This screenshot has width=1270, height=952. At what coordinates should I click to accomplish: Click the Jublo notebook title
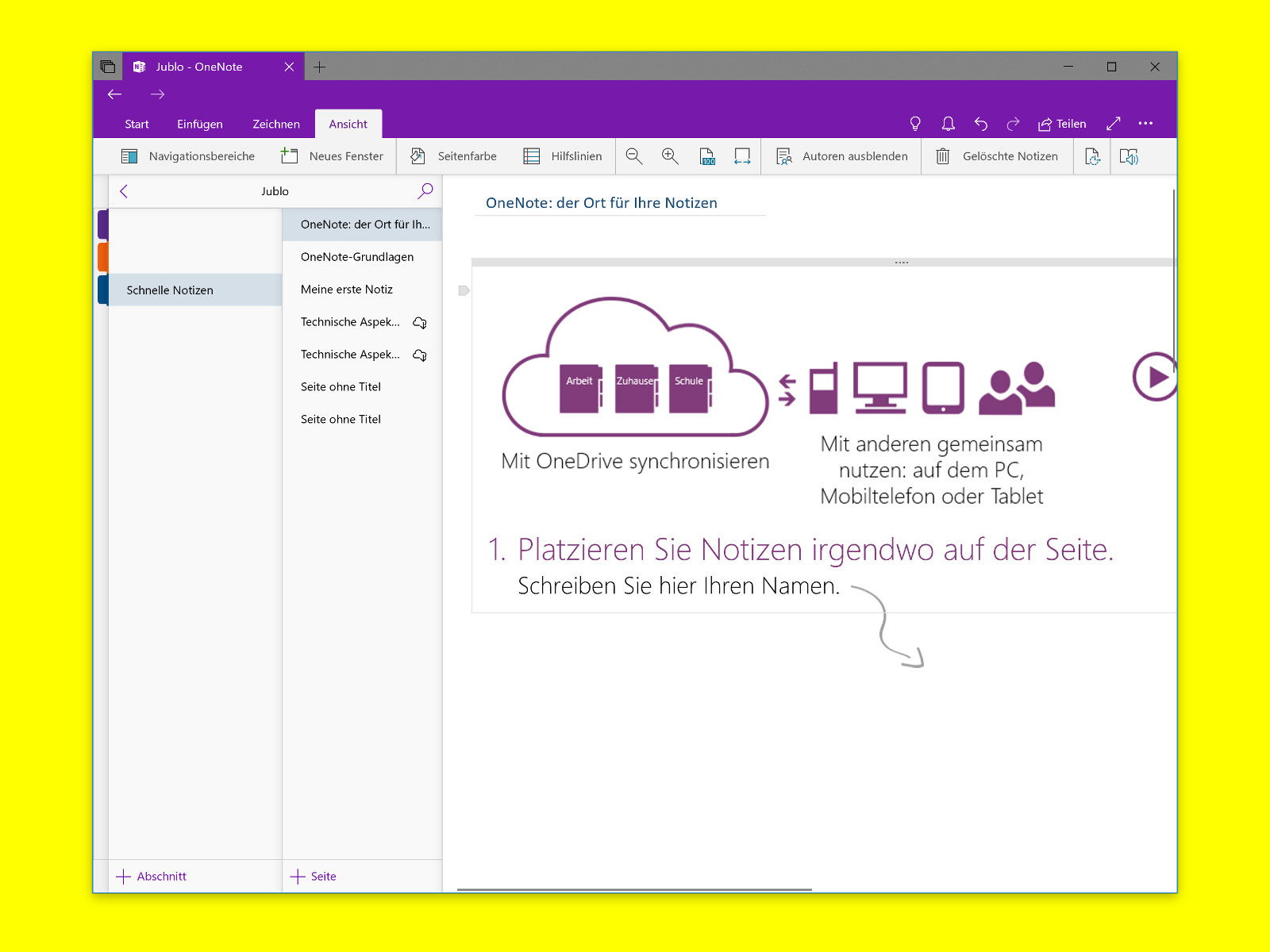(x=275, y=191)
